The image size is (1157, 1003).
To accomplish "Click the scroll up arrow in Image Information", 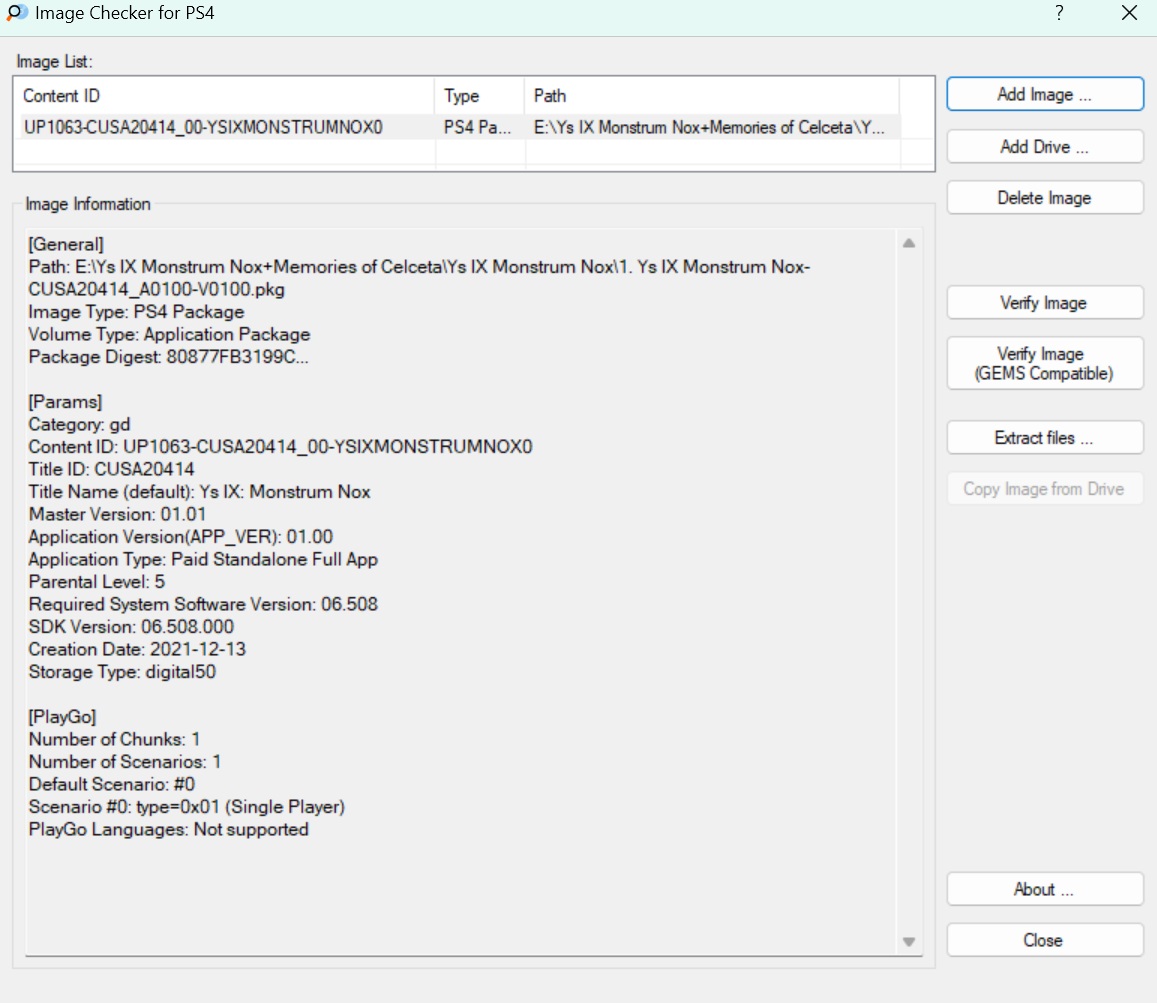I will click(909, 243).
